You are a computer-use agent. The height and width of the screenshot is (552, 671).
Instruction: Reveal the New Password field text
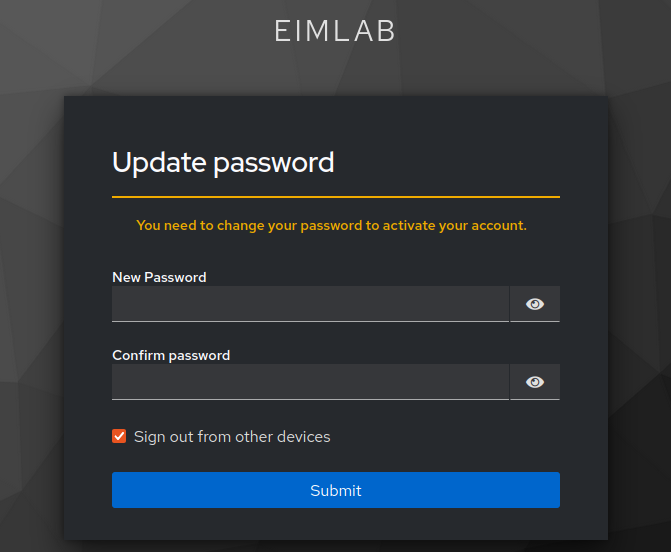(535, 304)
